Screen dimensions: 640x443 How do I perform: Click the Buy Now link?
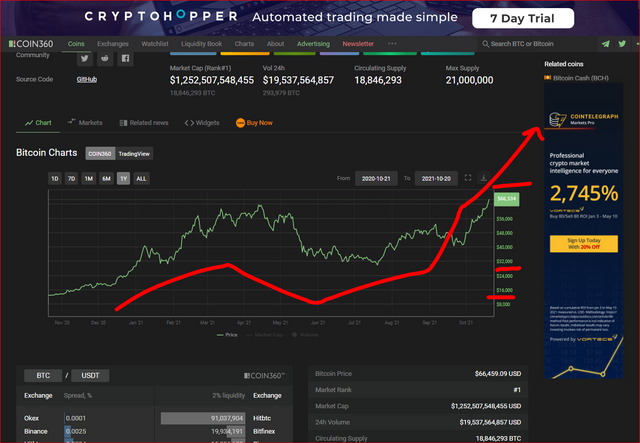pyautogui.click(x=260, y=122)
